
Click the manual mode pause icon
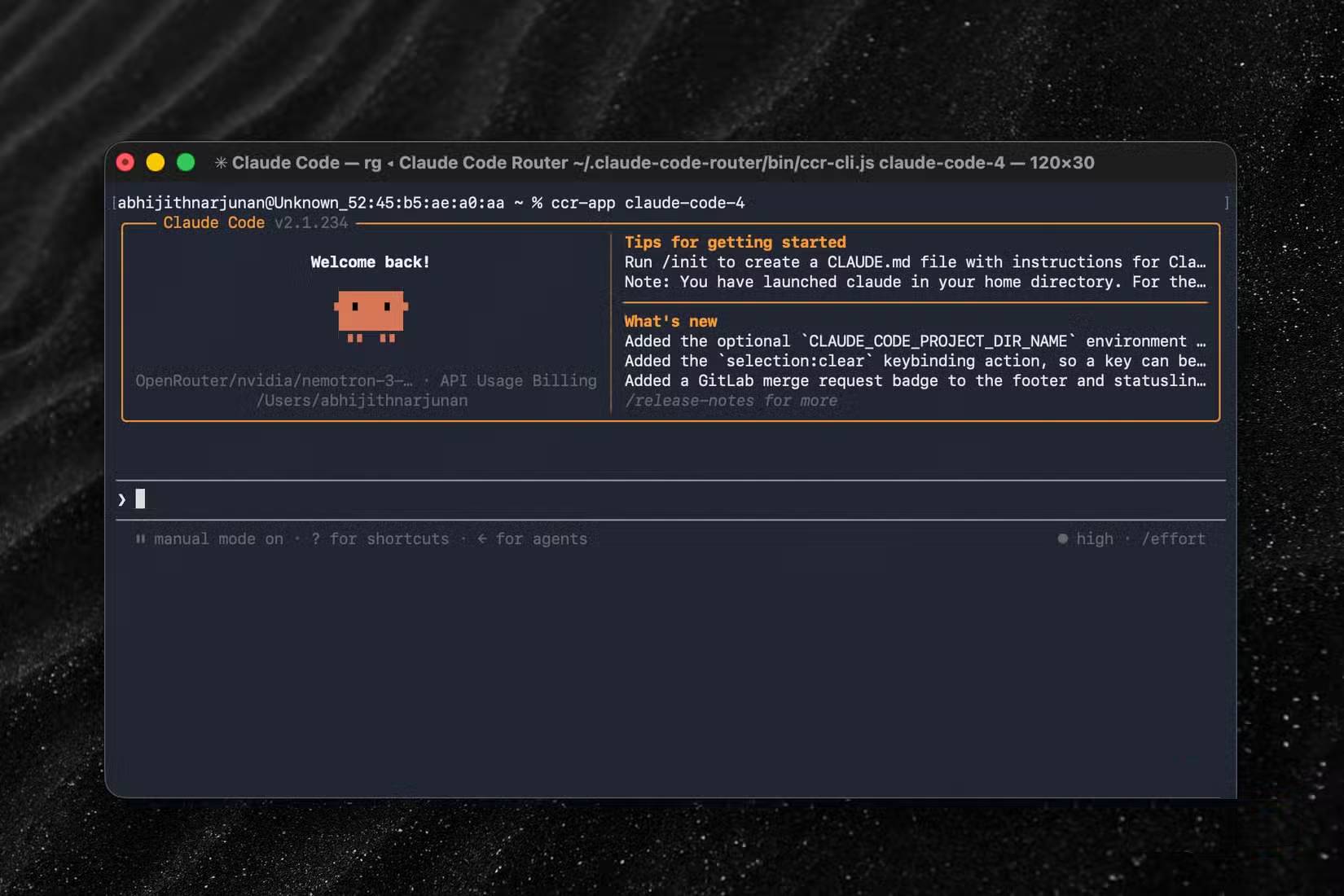click(140, 538)
